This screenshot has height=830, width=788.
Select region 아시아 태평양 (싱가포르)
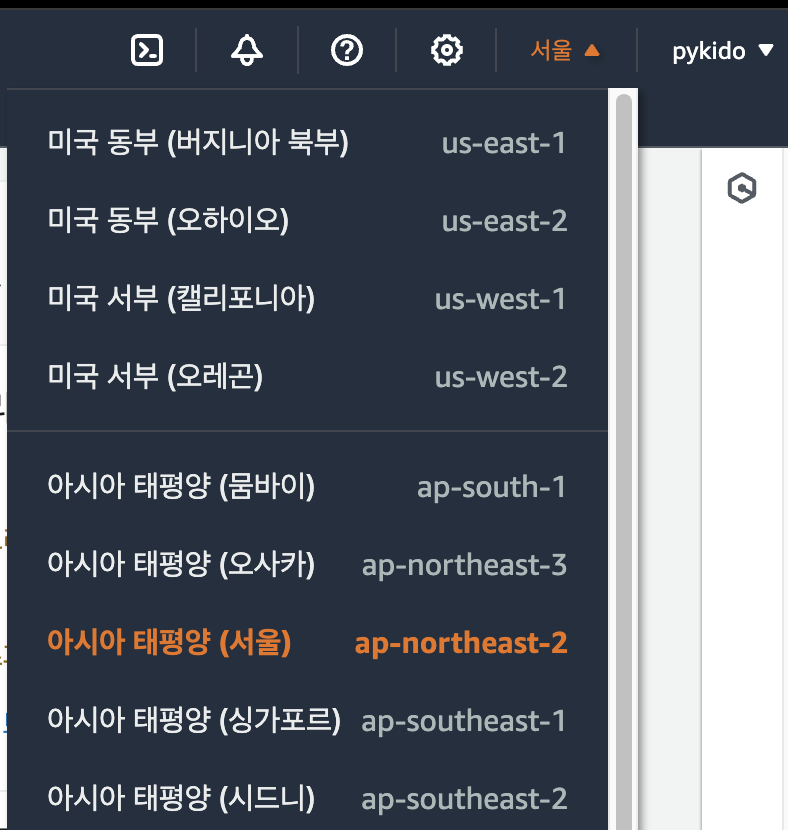tap(307, 720)
